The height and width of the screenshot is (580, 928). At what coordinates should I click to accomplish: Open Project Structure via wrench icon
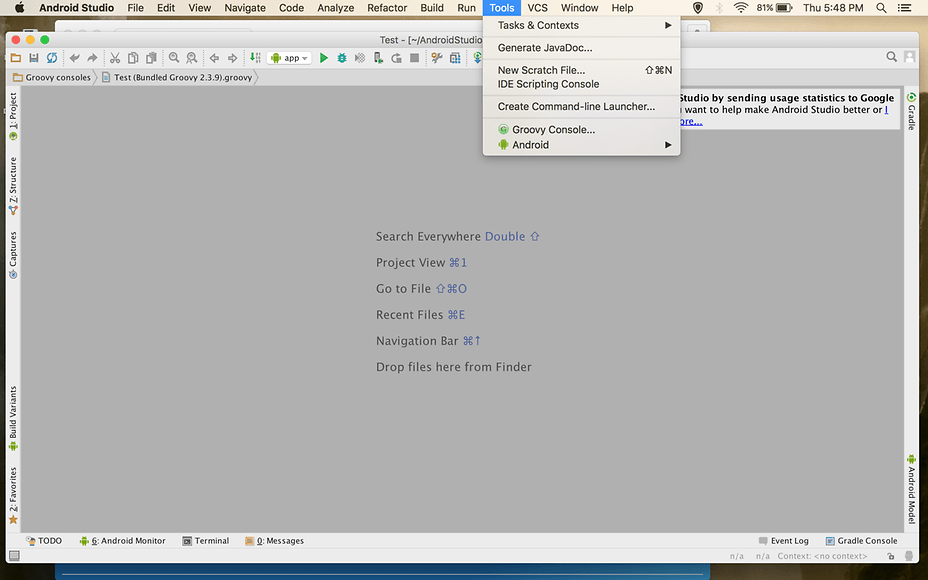[437, 57]
